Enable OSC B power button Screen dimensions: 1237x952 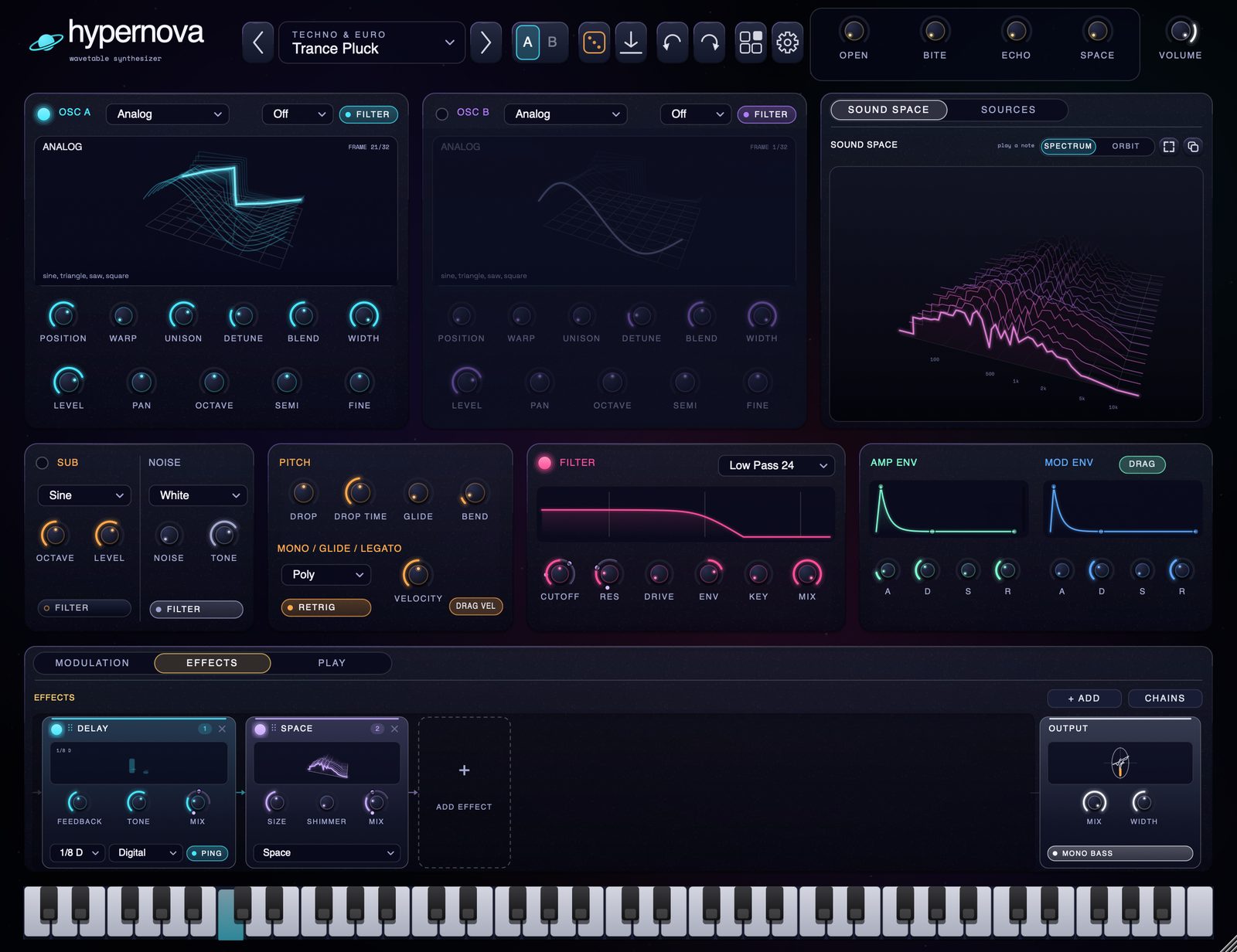pyautogui.click(x=442, y=114)
